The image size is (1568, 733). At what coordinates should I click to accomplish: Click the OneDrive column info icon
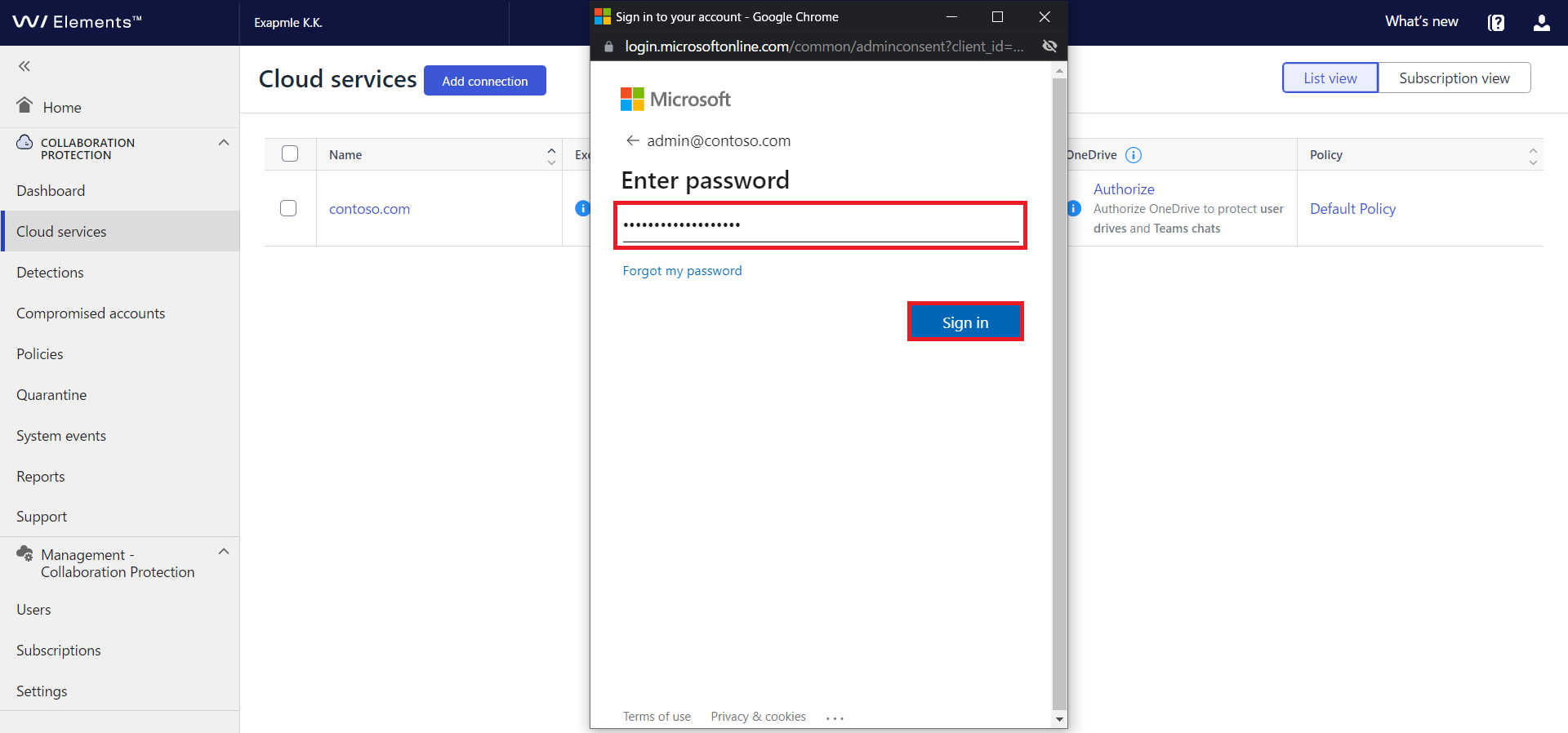pyautogui.click(x=1134, y=155)
